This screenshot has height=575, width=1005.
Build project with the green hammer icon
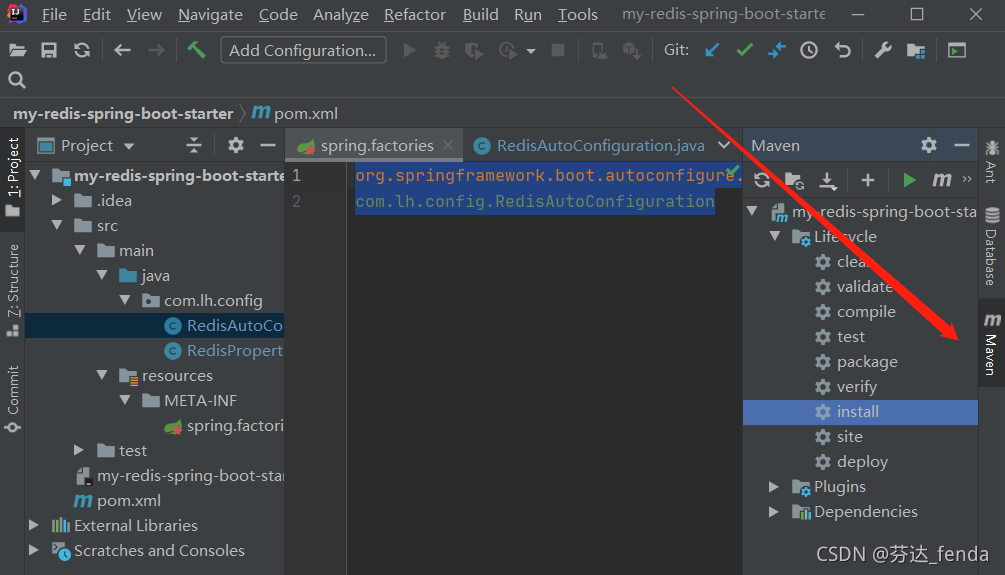(196, 50)
